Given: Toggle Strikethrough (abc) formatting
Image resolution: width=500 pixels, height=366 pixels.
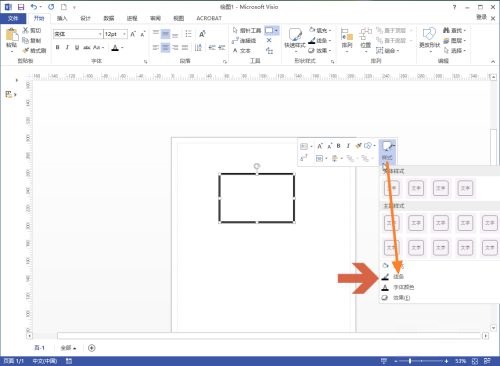Looking at the screenshot, I should tap(87, 48).
